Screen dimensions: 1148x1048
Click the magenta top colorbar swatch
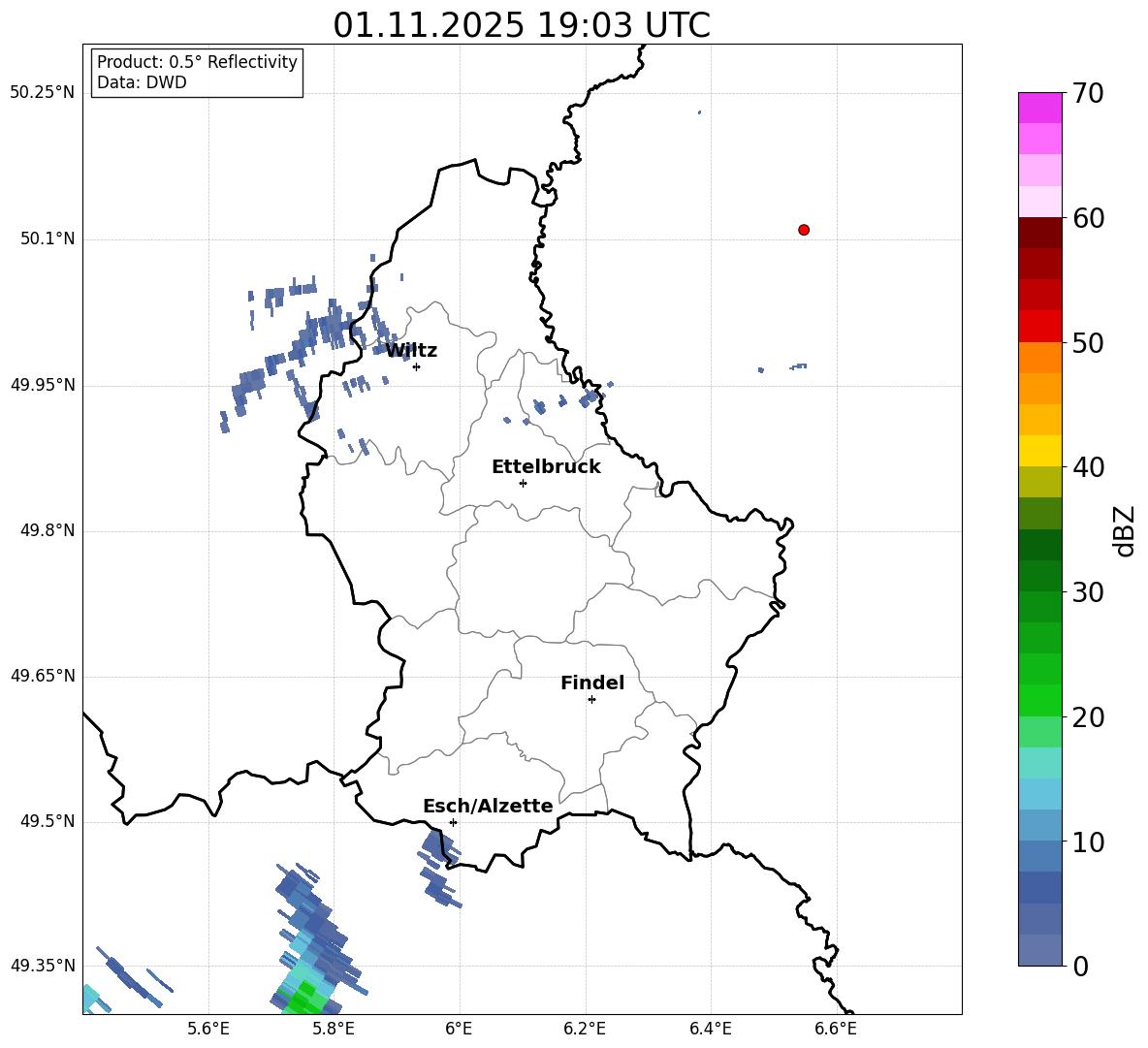pyautogui.click(x=1039, y=108)
